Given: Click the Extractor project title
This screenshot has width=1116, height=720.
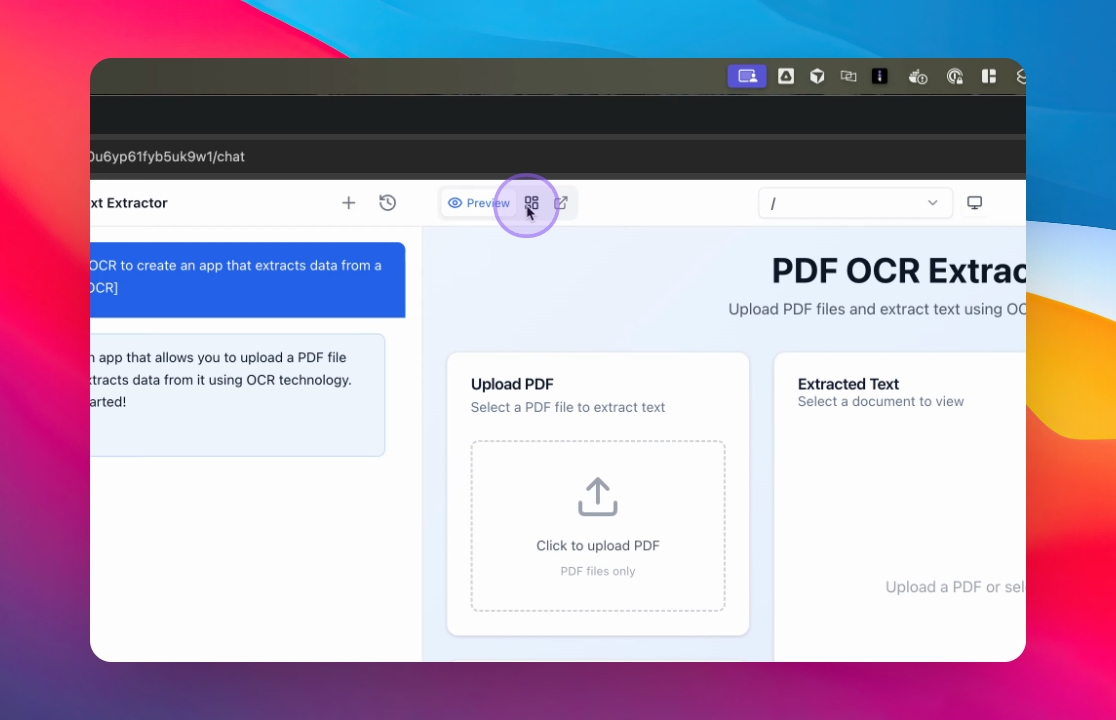Looking at the screenshot, I should tap(130, 203).
